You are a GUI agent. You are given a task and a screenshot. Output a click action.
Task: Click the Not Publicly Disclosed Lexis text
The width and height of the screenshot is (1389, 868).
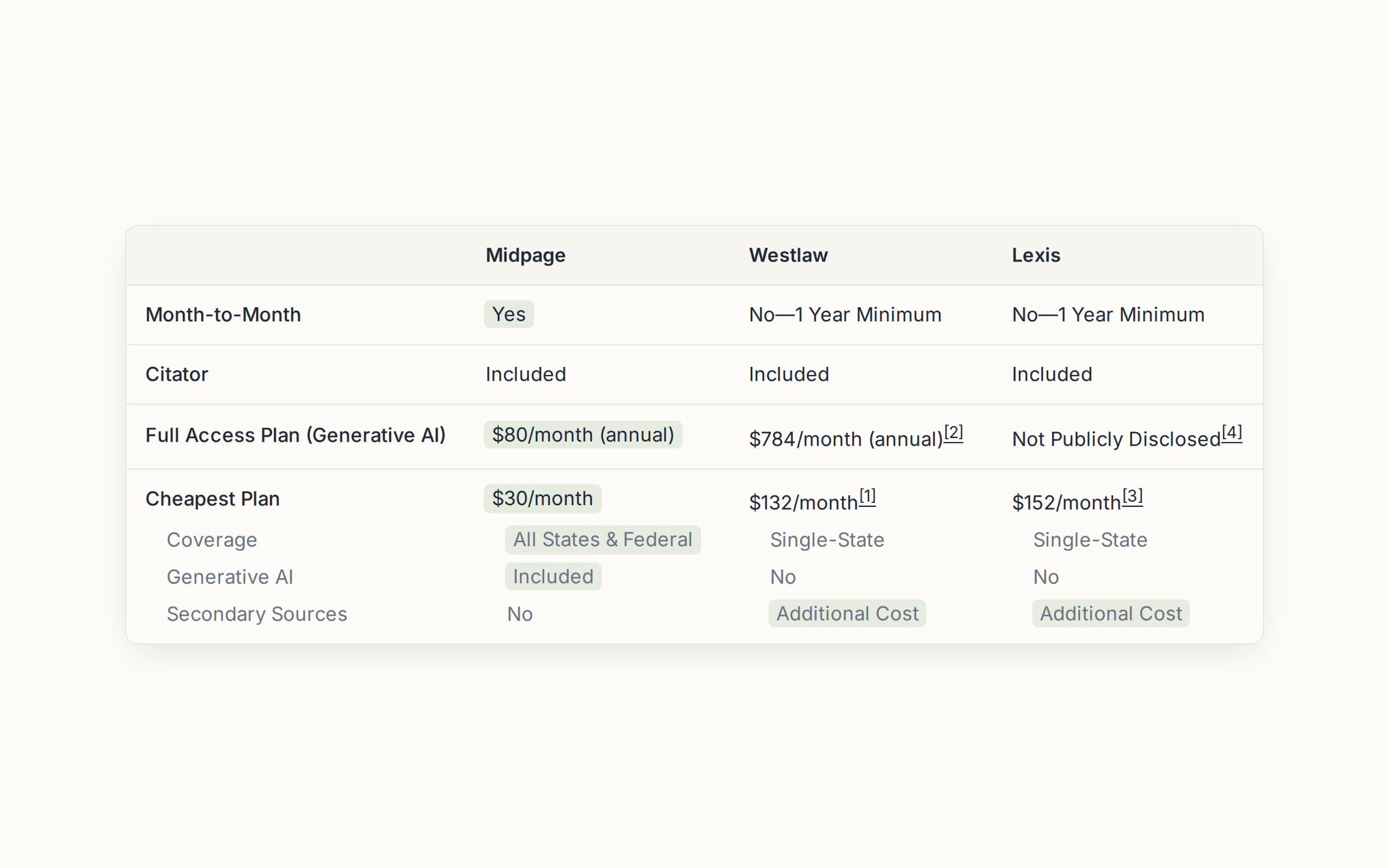(x=1116, y=439)
